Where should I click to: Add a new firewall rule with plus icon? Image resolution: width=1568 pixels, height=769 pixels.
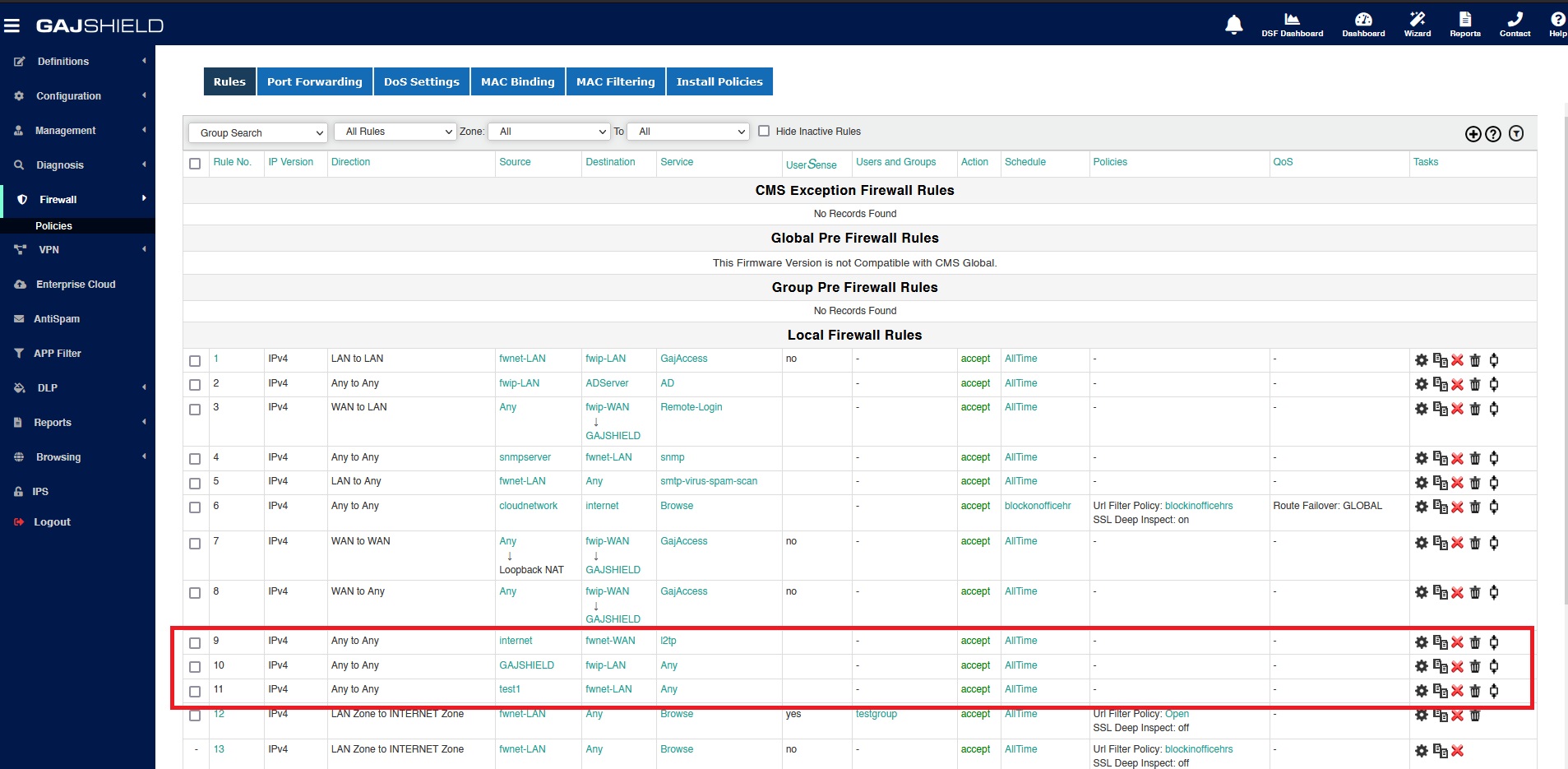point(1473,134)
